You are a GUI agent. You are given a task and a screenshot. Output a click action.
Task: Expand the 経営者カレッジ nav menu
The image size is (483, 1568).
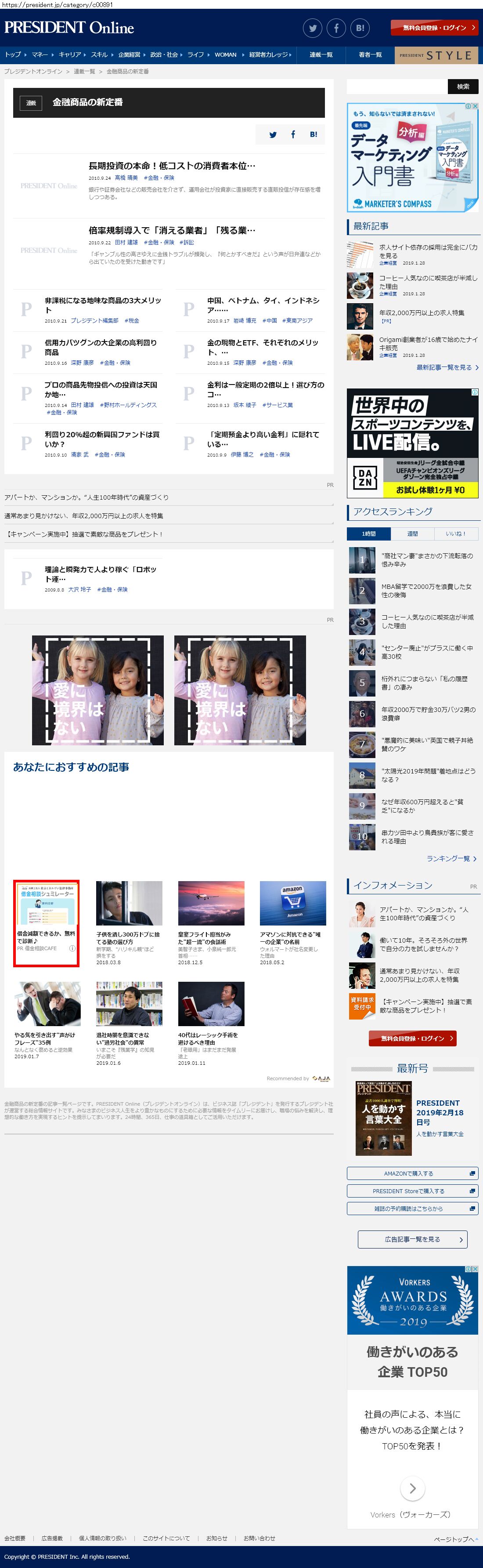[x=268, y=55]
